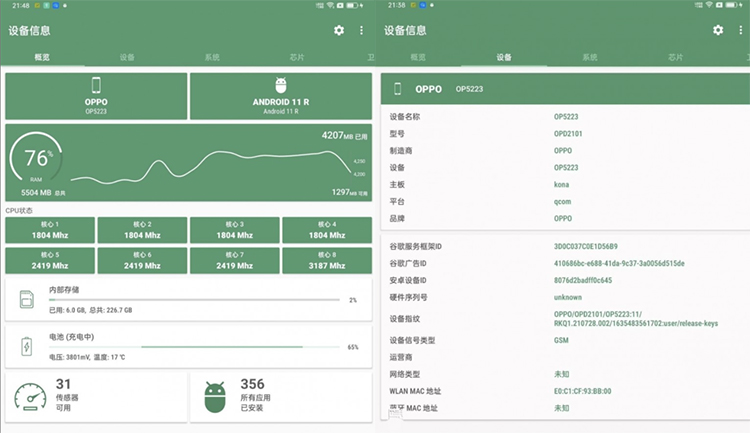Tap 设备信息 title in left screen
Viewport: 750px width, 433px height.
point(29,31)
